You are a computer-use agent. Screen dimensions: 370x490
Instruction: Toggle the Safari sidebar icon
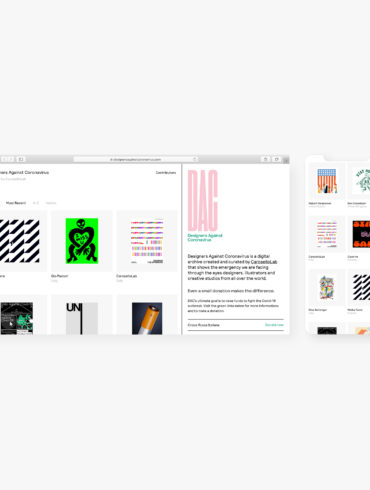(21, 159)
